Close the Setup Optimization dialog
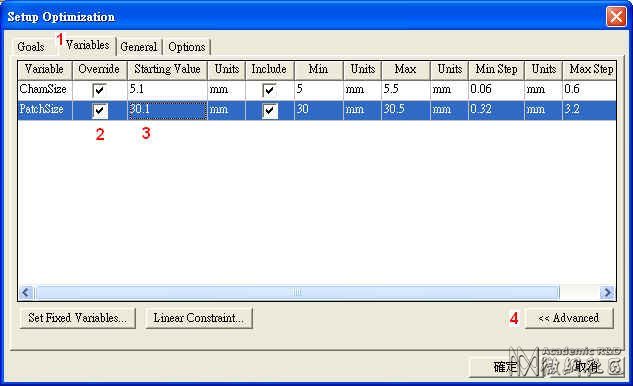 tap(616, 17)
